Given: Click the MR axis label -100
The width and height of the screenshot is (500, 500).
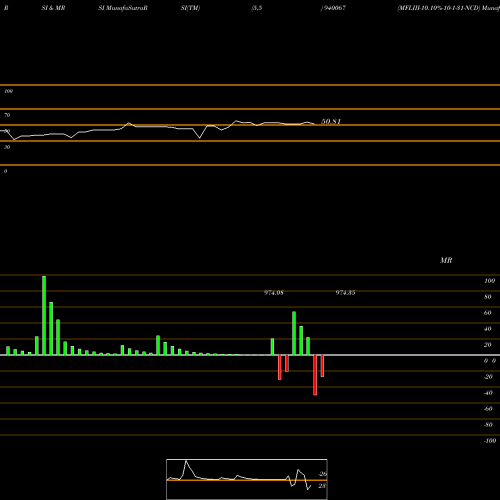Looking at the screenshot, I should (x=490, y=441).
